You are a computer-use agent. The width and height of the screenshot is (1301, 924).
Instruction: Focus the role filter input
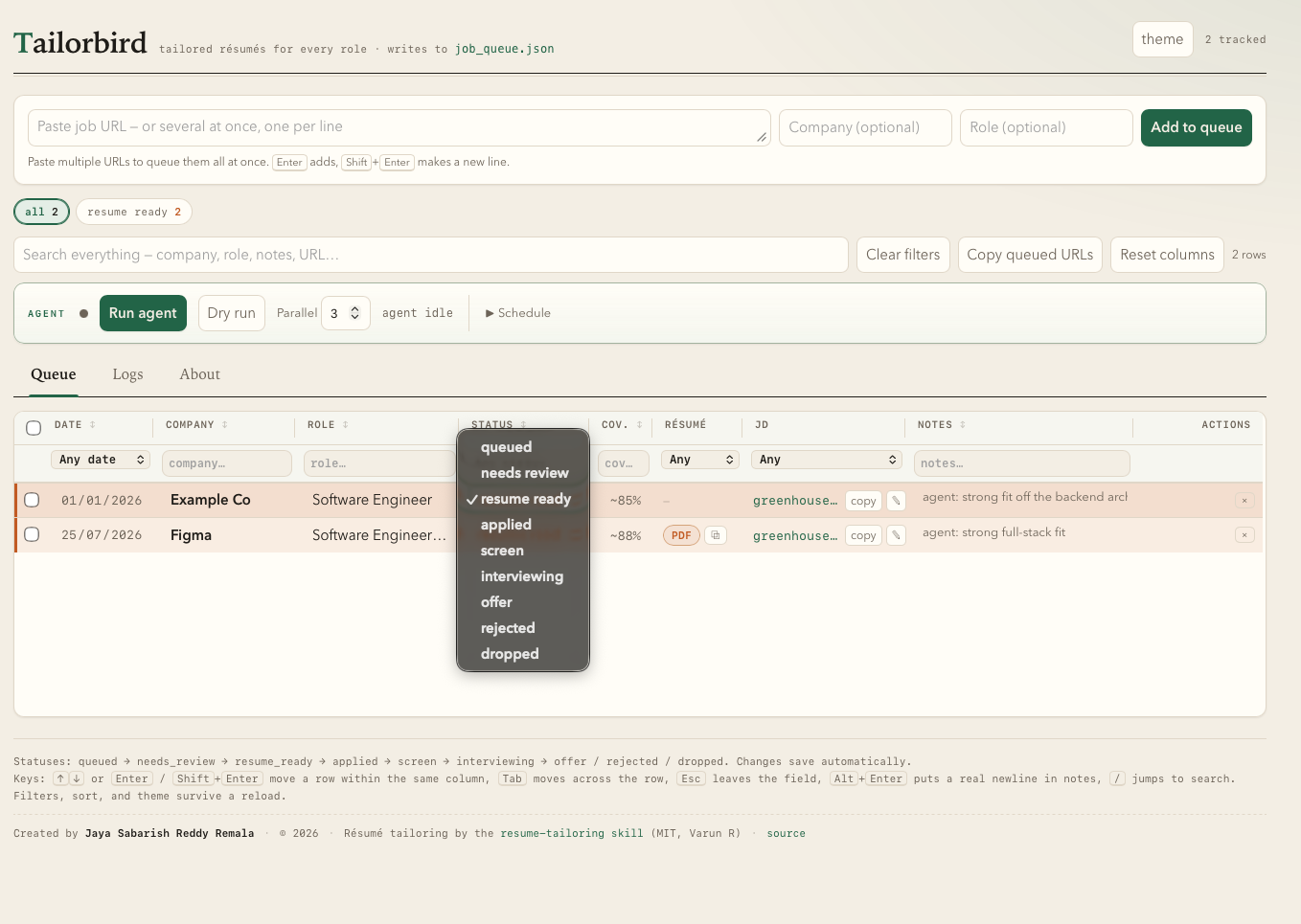[379, 463]
